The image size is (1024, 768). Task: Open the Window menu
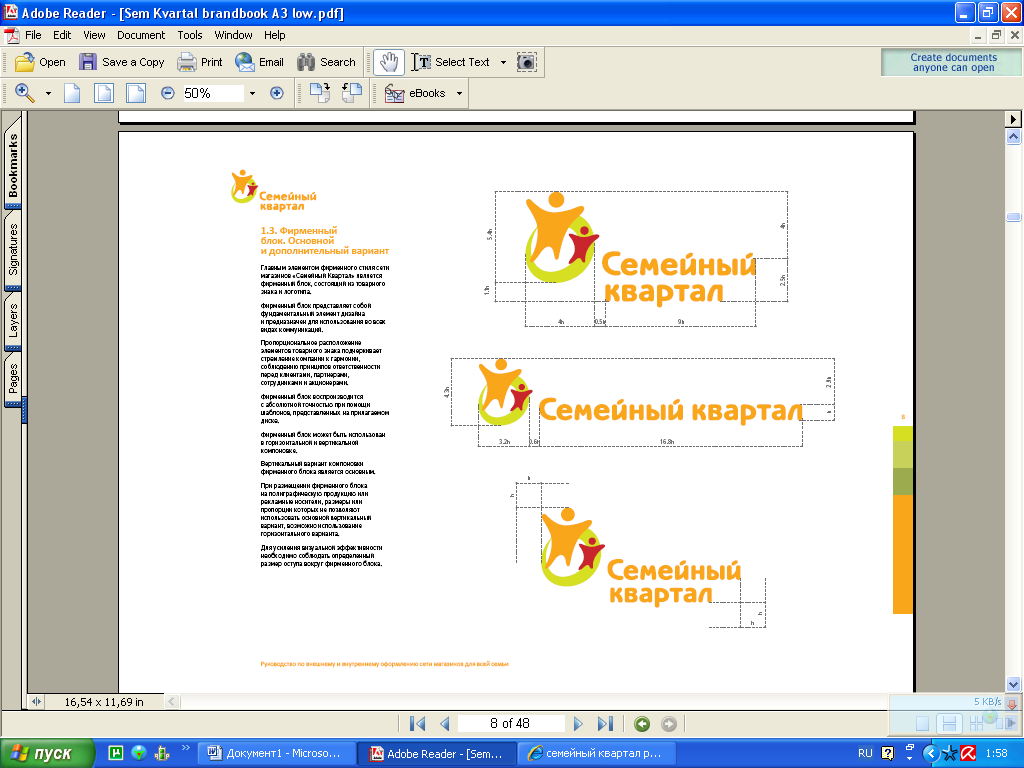point(233,35)
